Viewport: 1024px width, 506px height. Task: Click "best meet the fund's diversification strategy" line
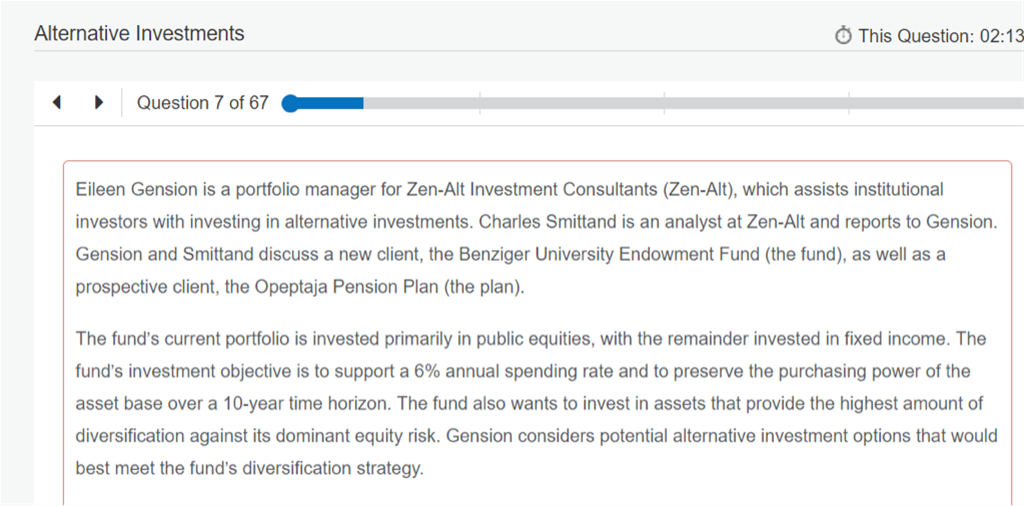click(249, 467)
